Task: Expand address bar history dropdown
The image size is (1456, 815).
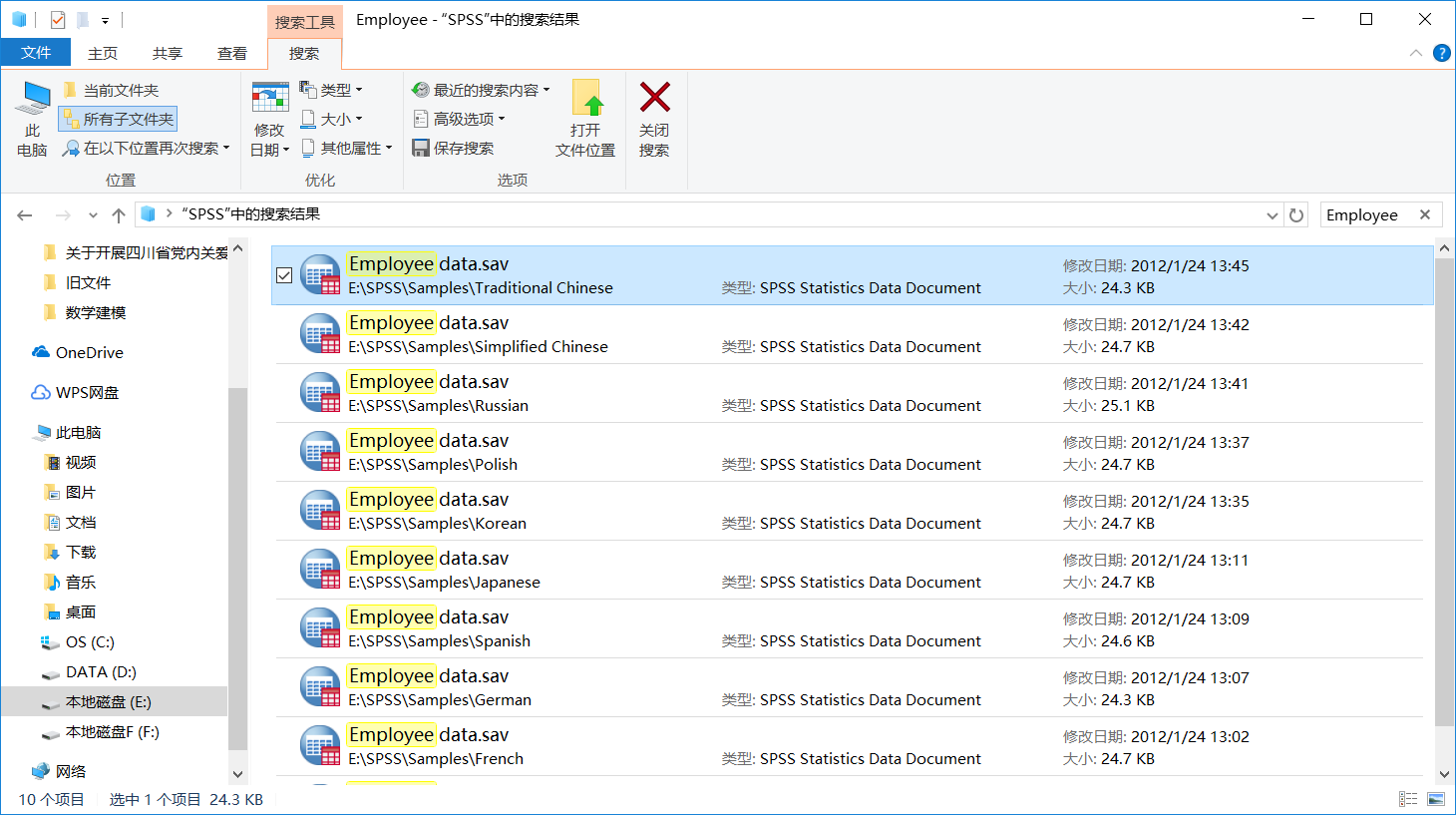Action: coord(1273,214)
